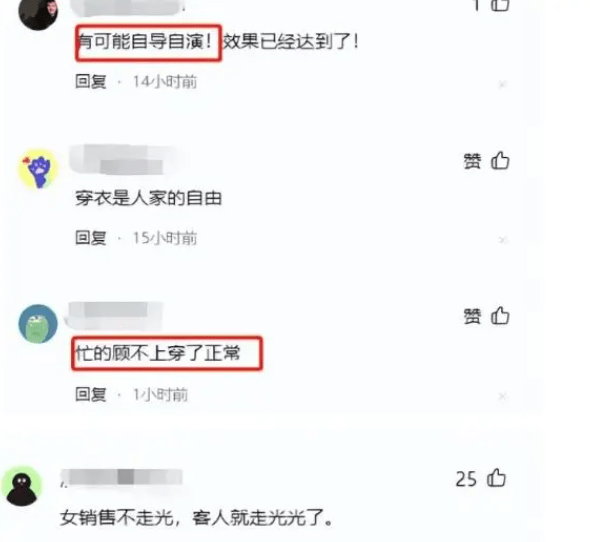Open blurred username above '穿衣是人家的自由'

(122, 160)
